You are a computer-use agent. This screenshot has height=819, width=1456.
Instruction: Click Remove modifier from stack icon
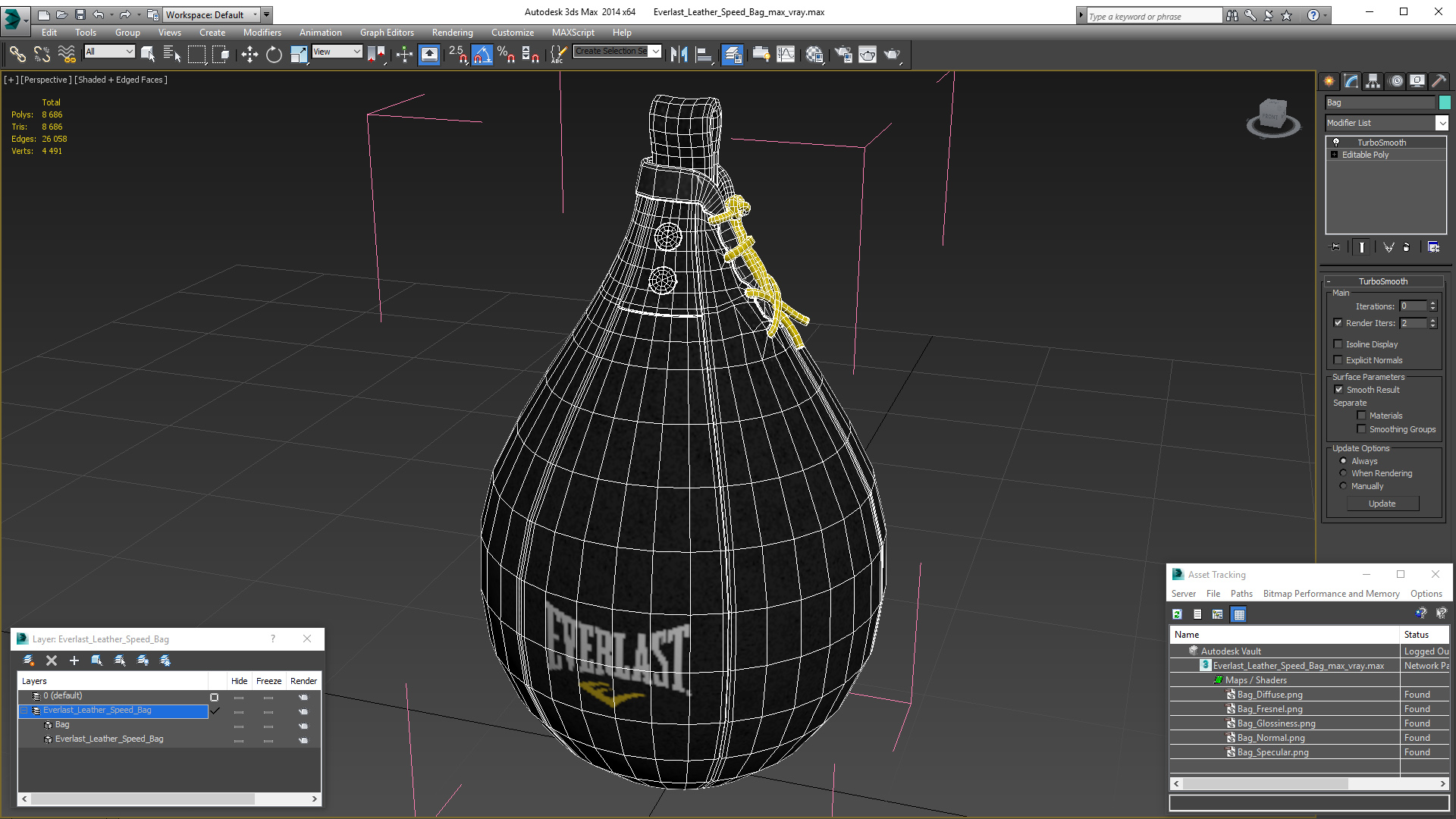1407,247
